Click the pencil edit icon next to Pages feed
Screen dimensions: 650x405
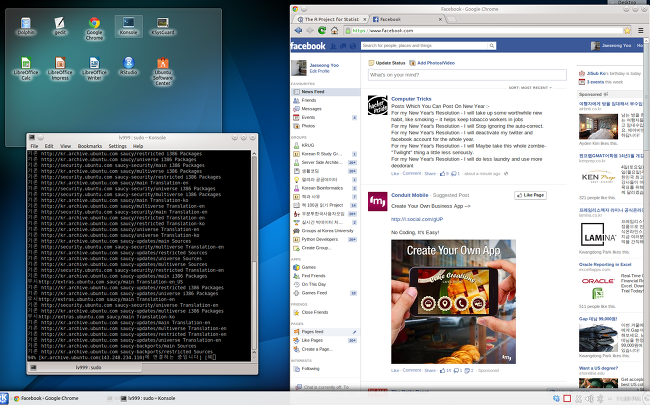354,332
